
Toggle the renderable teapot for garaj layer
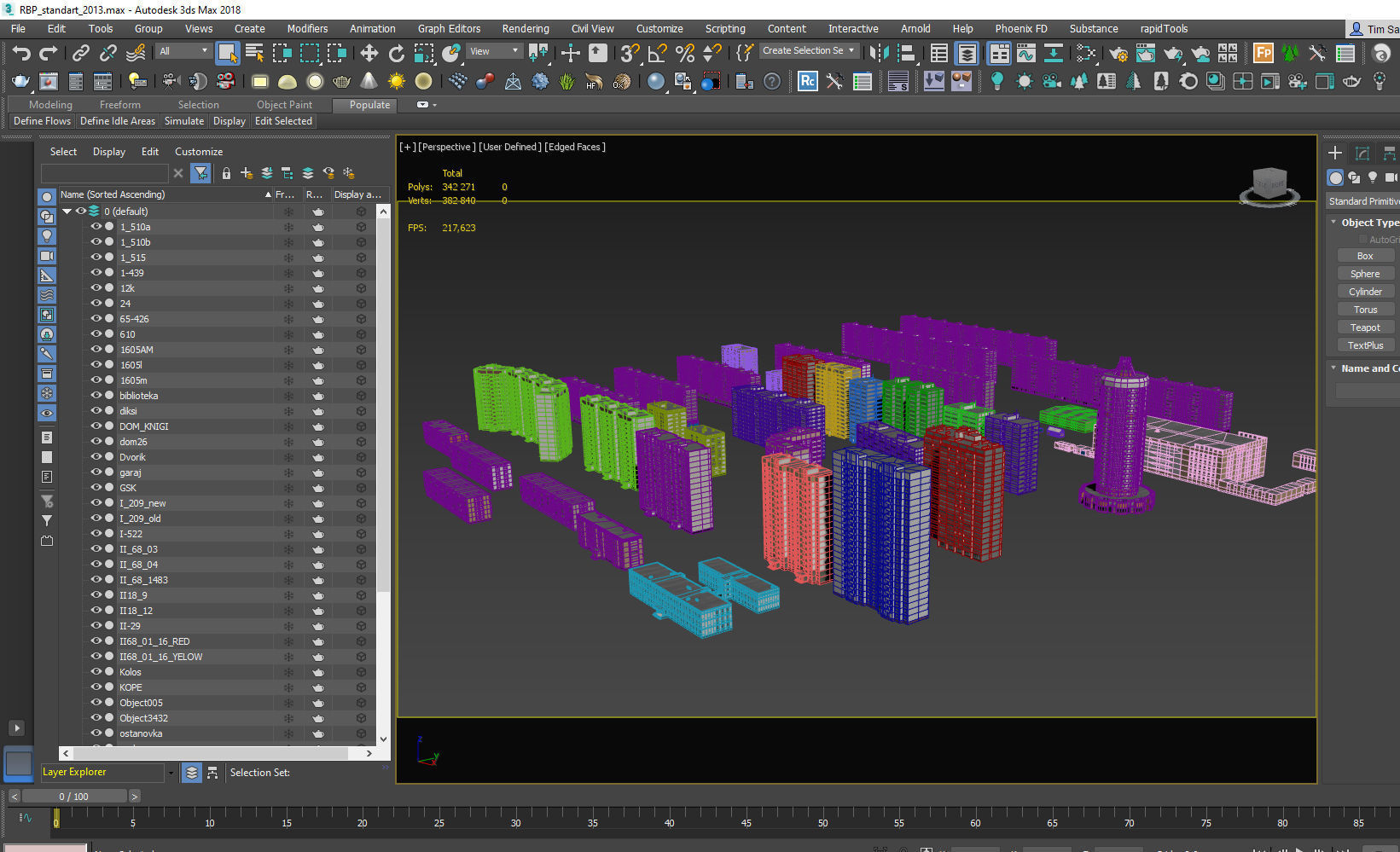click(x=318, y=472)
